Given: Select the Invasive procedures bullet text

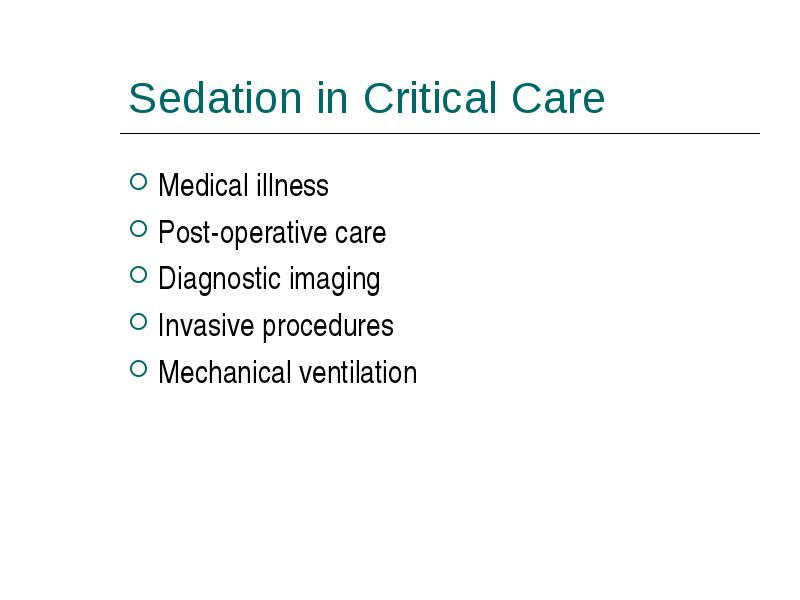Looking at the screenshot, I should tap(276, 326).
